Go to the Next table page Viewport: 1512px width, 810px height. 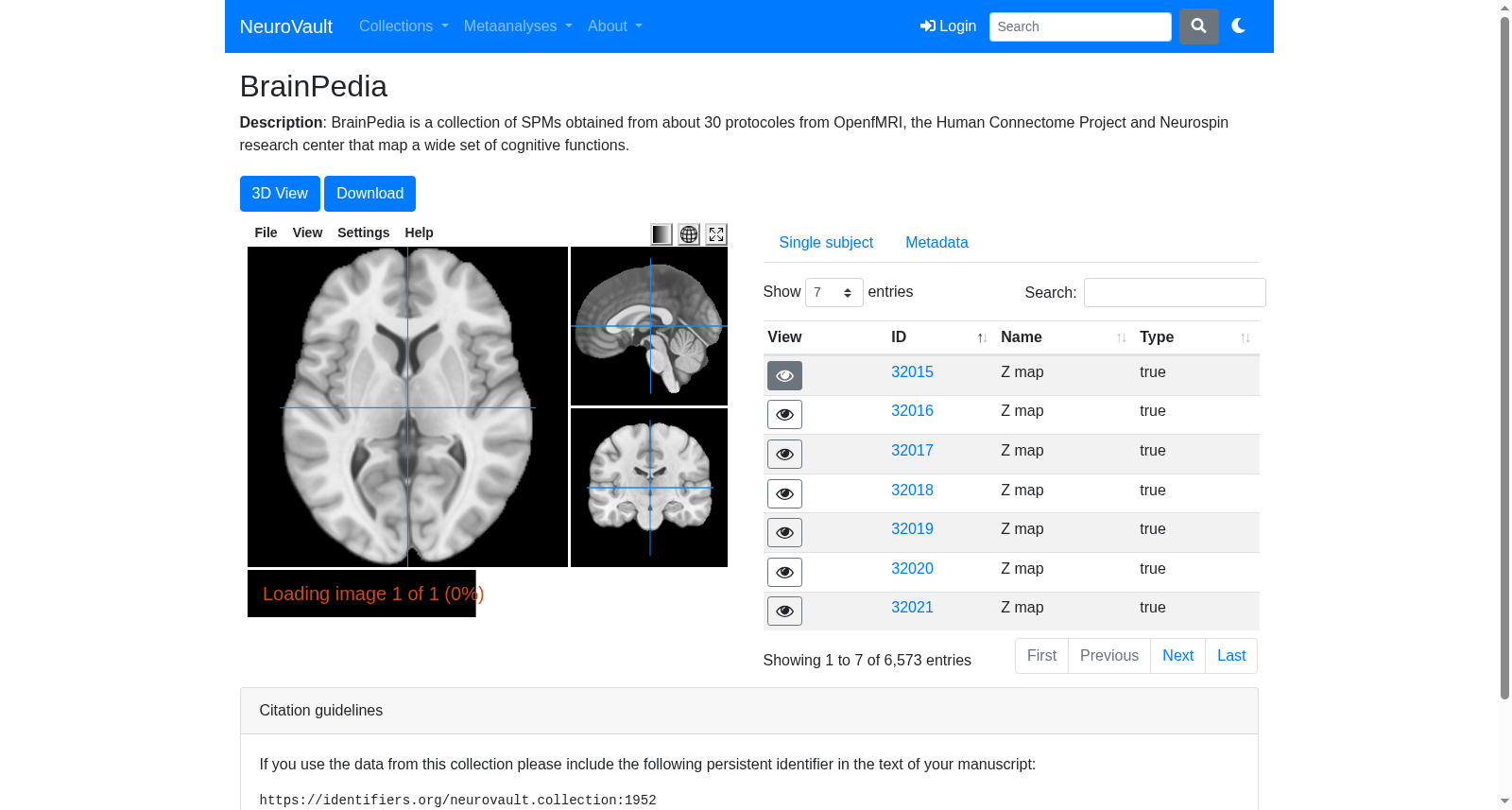click(x=1177, y=656)
